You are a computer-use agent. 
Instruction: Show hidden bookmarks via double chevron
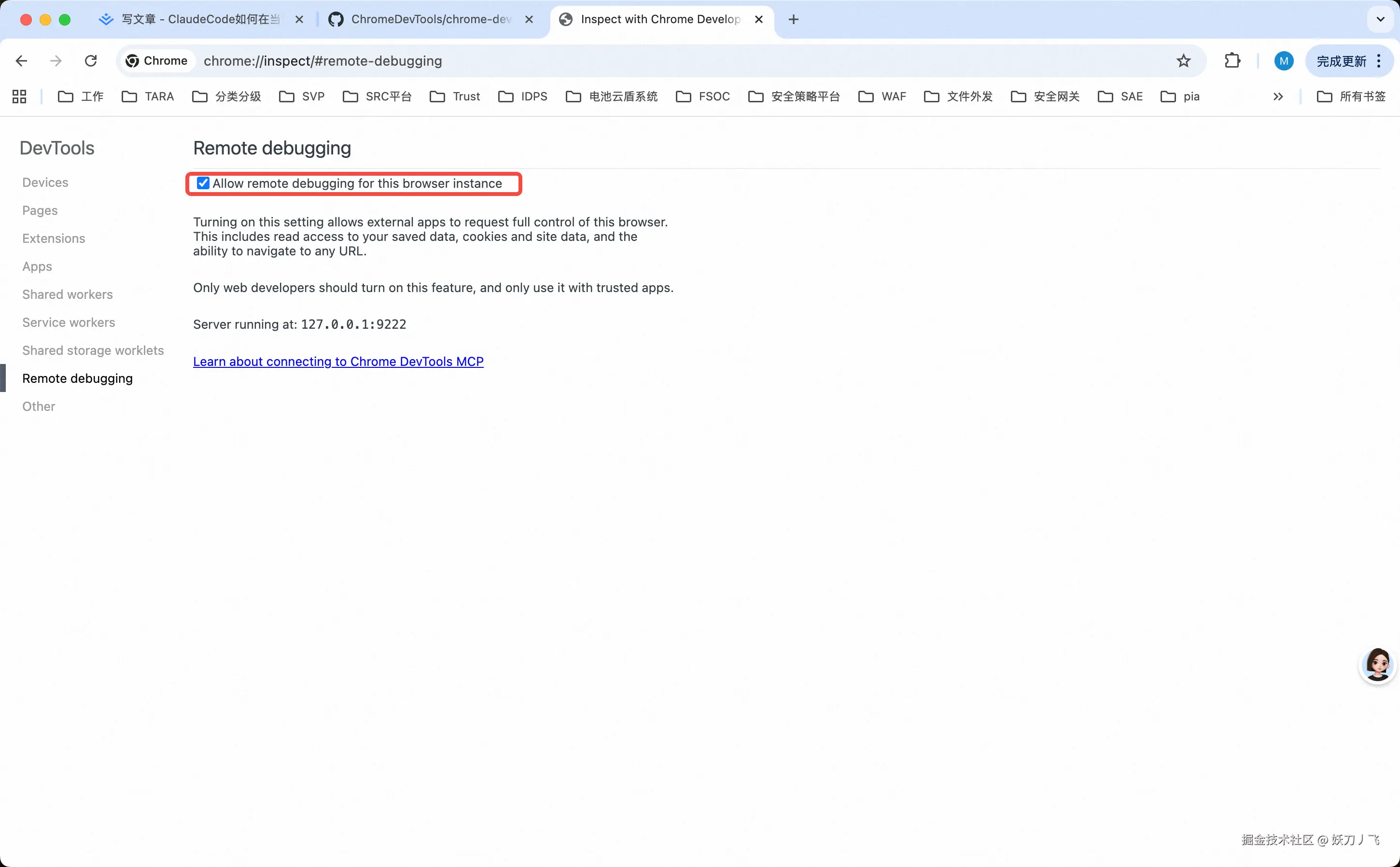click(x=1278, y=97)
